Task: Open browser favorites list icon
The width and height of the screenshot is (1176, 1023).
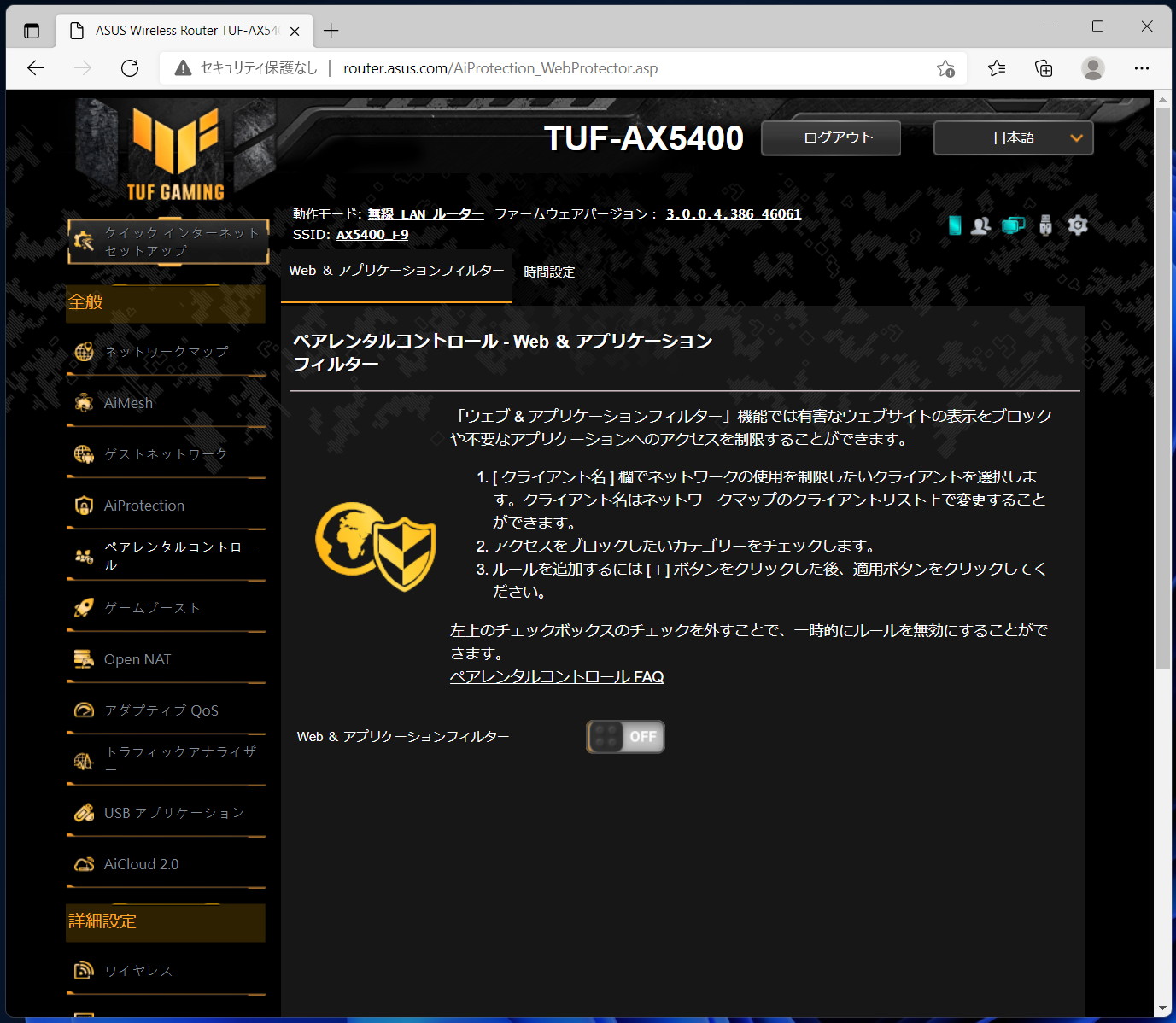Action: click(x=997, y=68)
